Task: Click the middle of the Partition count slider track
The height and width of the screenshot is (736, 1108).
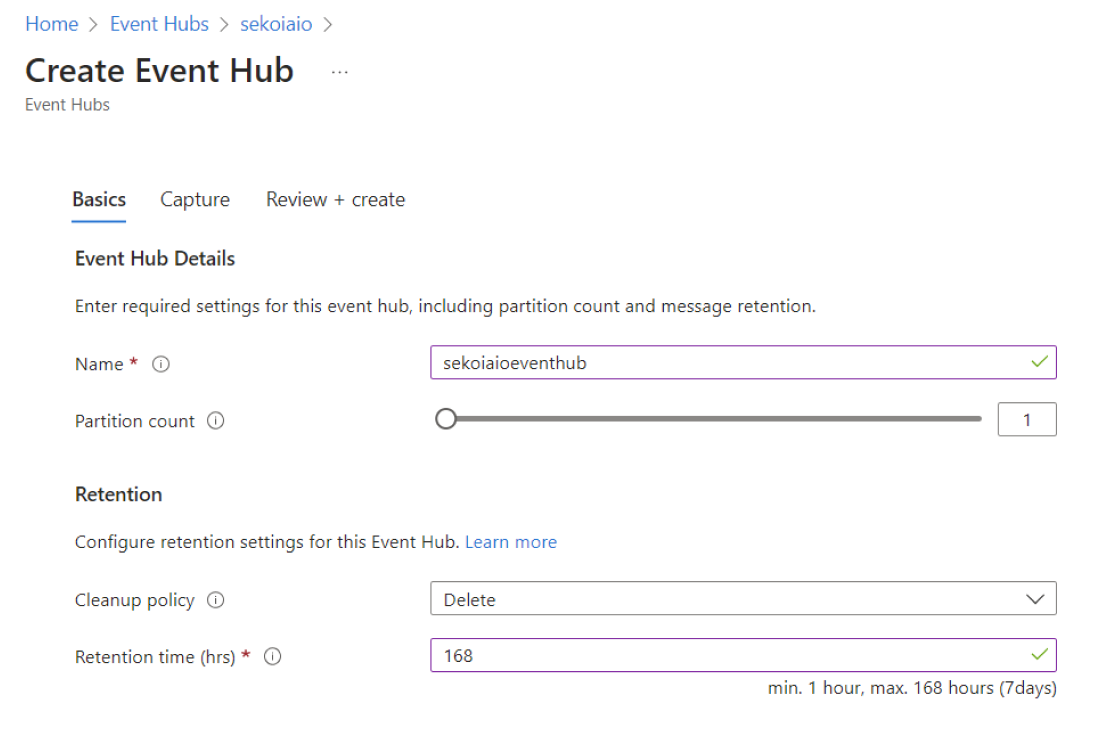Action: (713, 419)
